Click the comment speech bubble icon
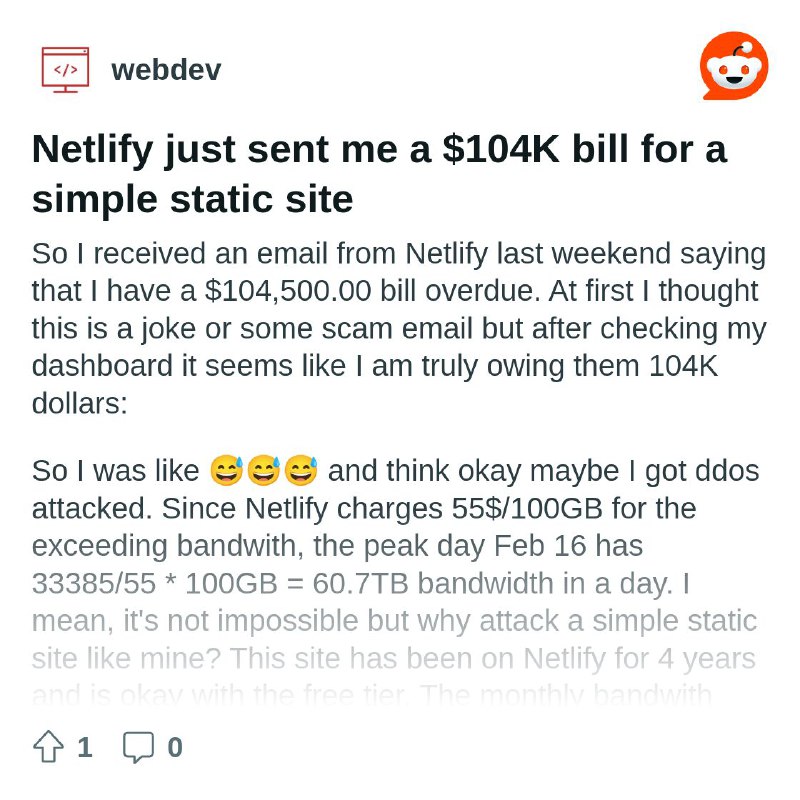800x800 pixels. point(138,746)
